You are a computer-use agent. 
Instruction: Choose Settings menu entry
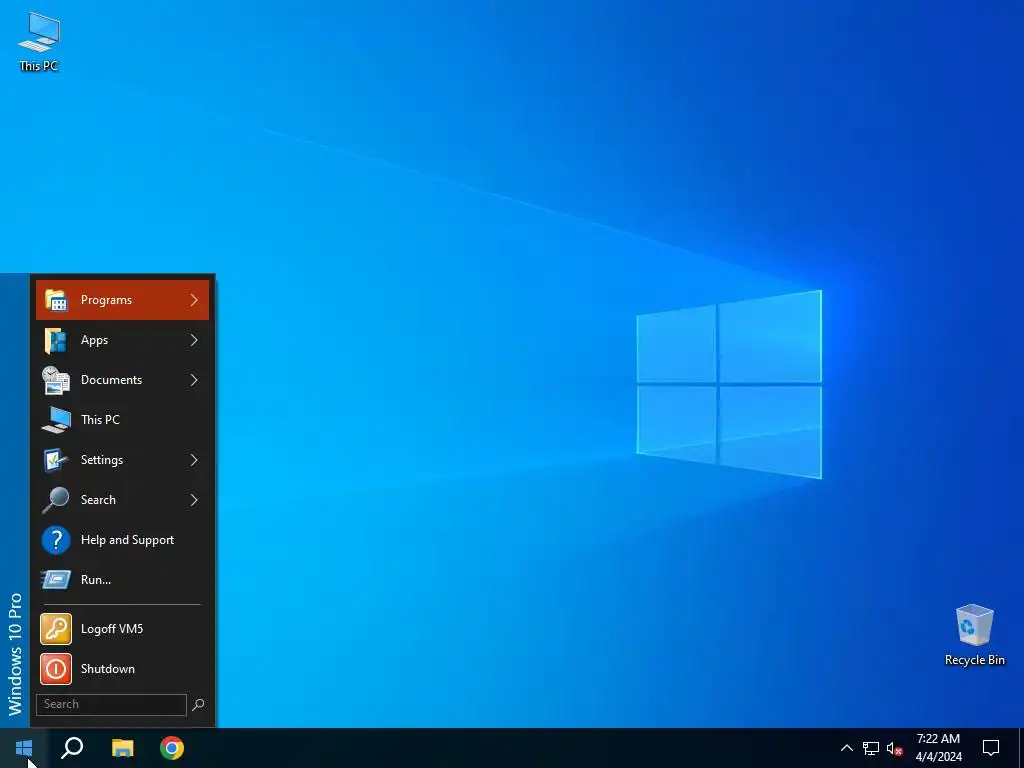pos(122,460)
